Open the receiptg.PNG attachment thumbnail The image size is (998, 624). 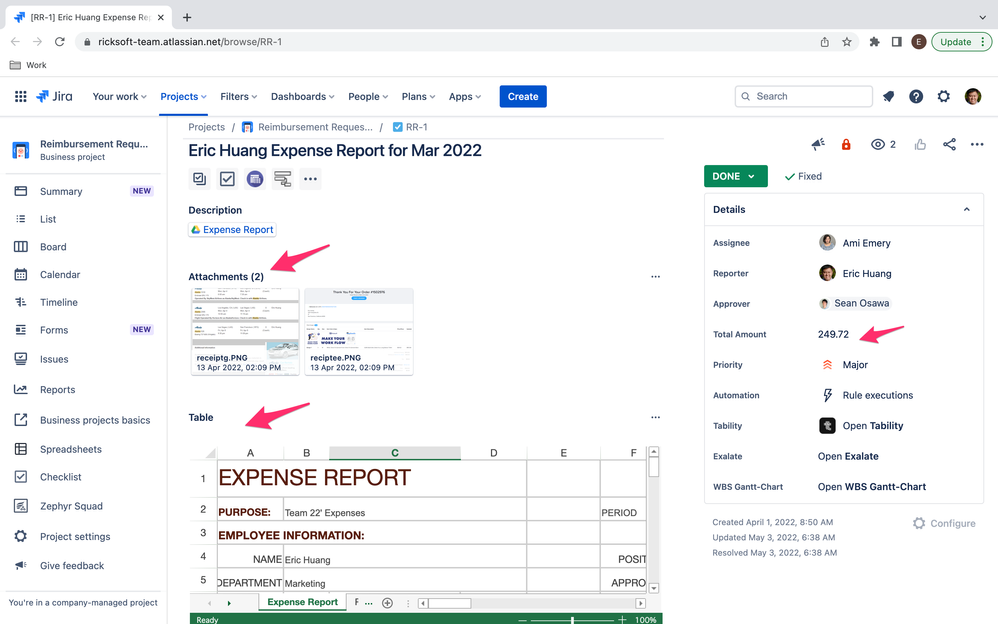point(245,332)
